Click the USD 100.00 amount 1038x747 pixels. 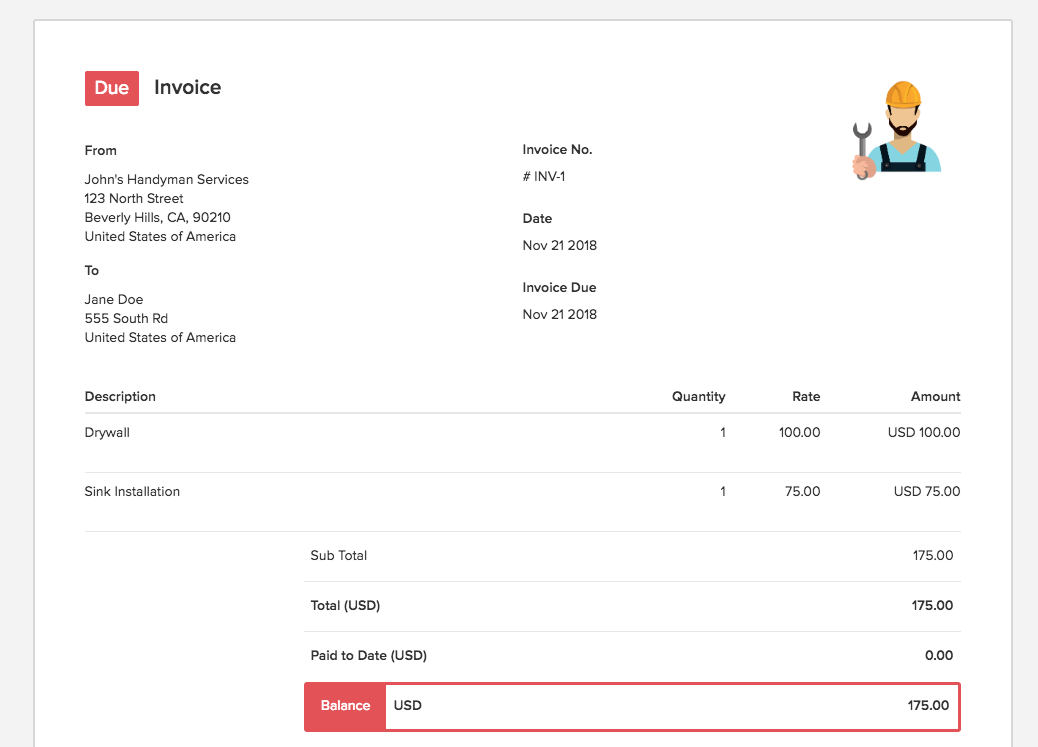924,432
